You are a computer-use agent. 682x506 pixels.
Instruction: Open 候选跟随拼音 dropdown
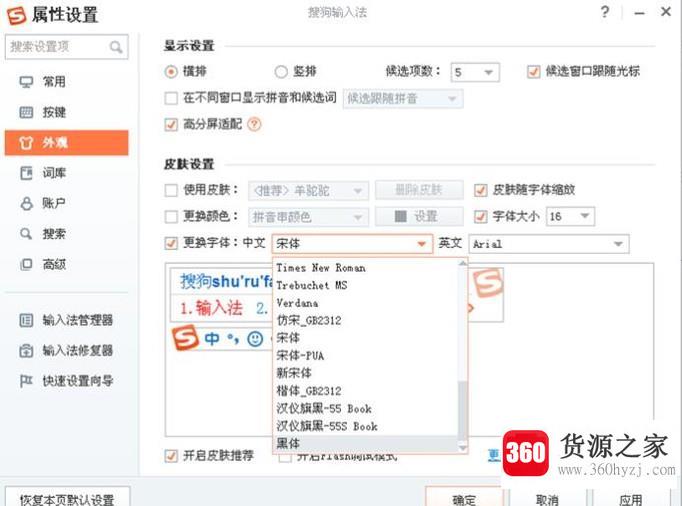click(403, 99)
